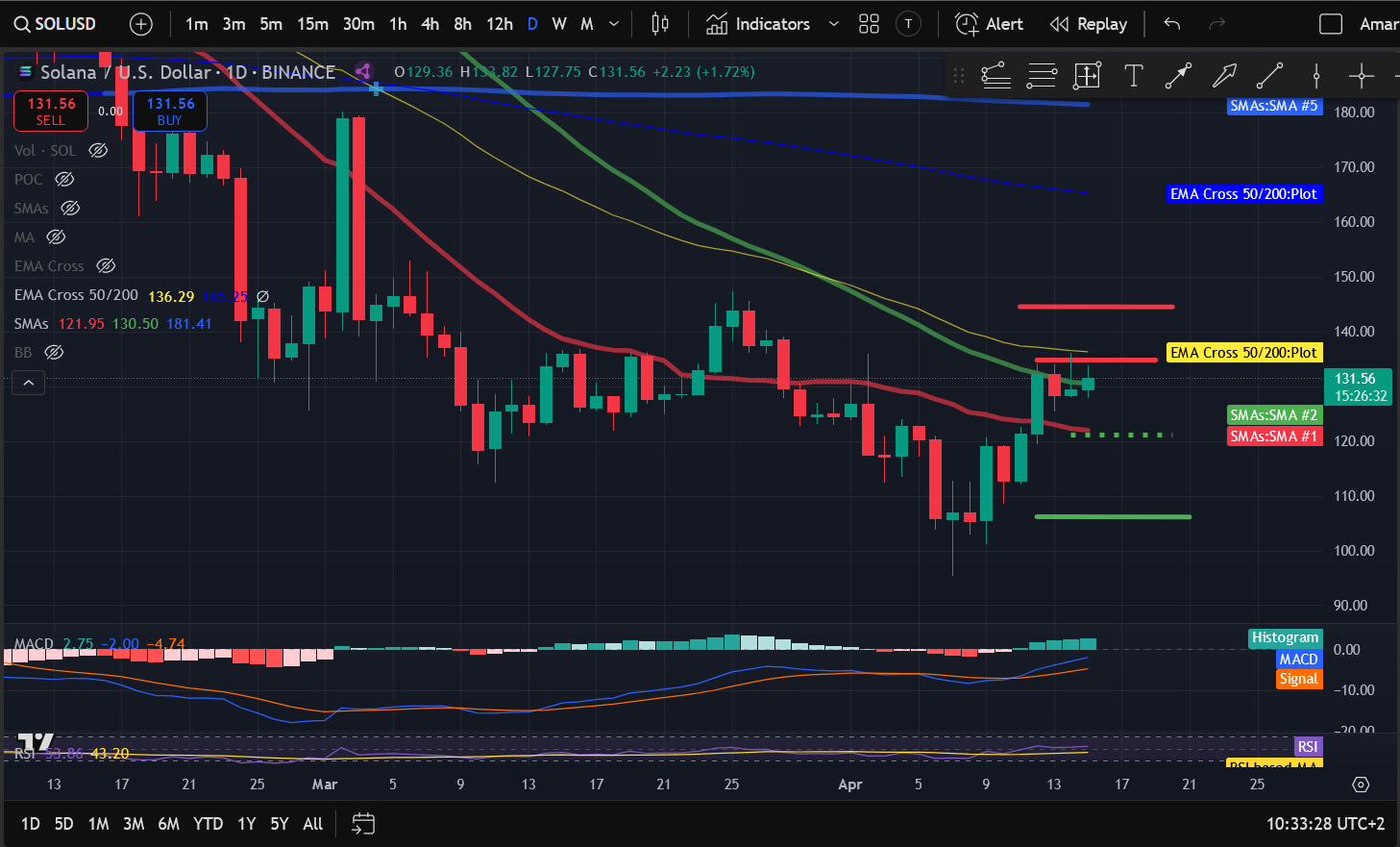Click the Indicators chart icon
The height and width of the screenshot is (847, 1400).
717,24
